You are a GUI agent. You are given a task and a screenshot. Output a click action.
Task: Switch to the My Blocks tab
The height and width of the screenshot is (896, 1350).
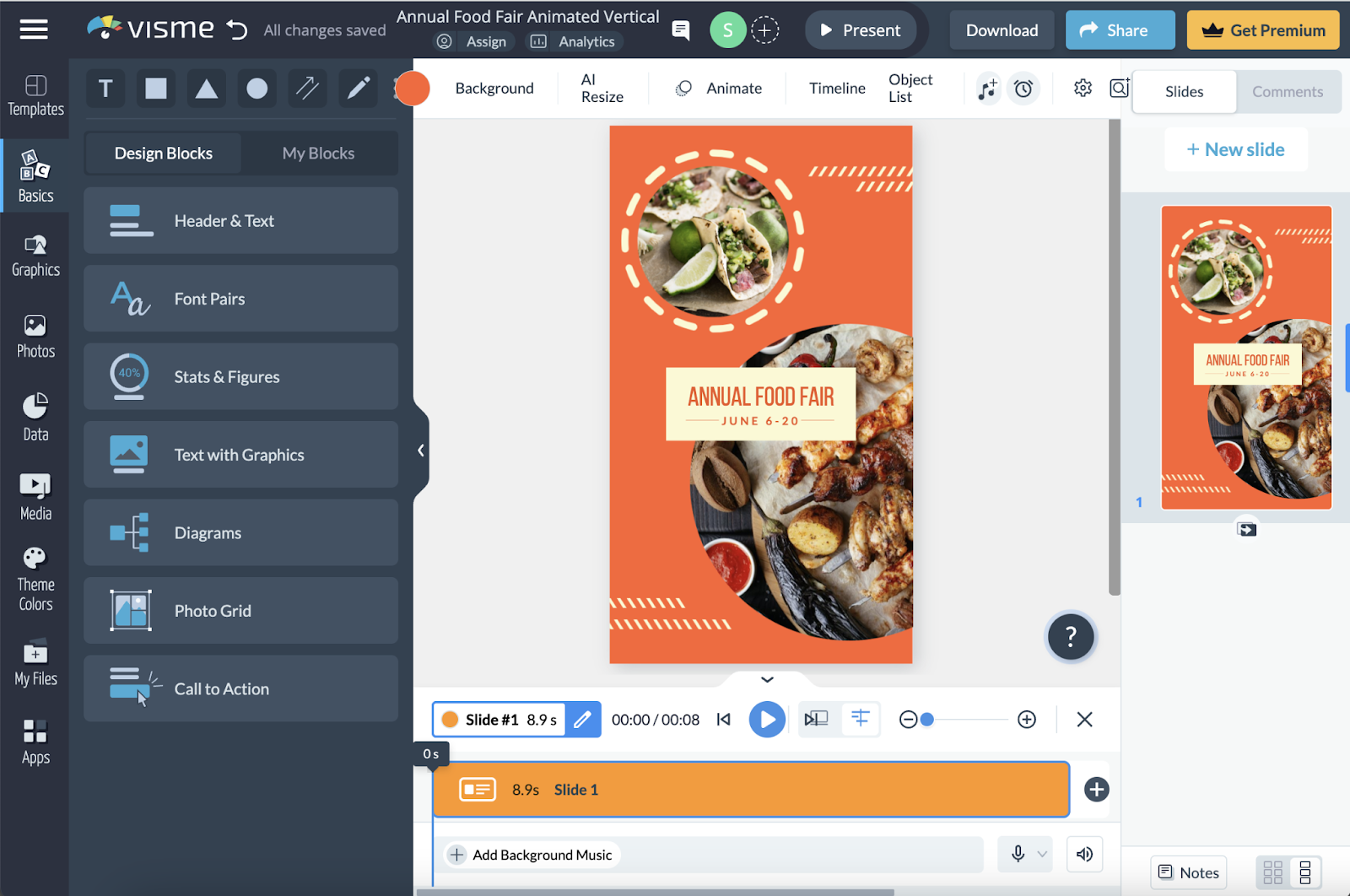pos(318,153)
